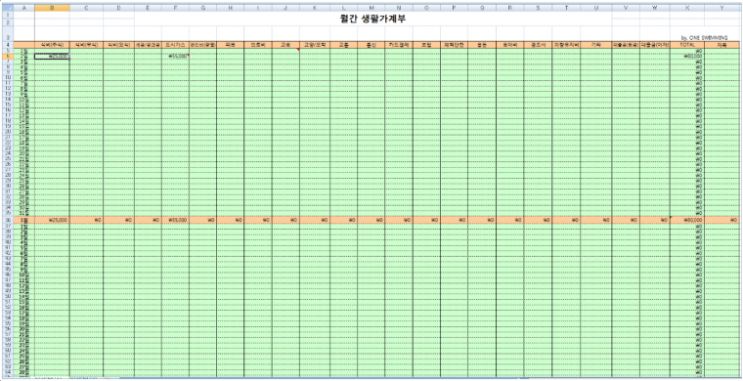Select column C header
Image resolution: width=743 pixels, height=381 pixels.
tap(86, 8)
